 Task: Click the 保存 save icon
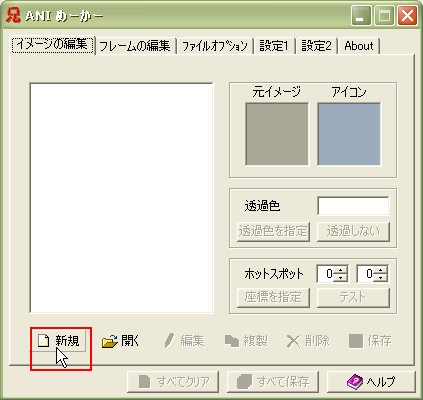coord(356,341)
